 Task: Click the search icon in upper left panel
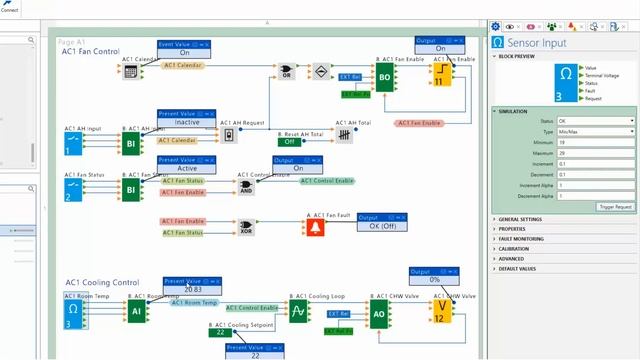(x=31, y=40)
